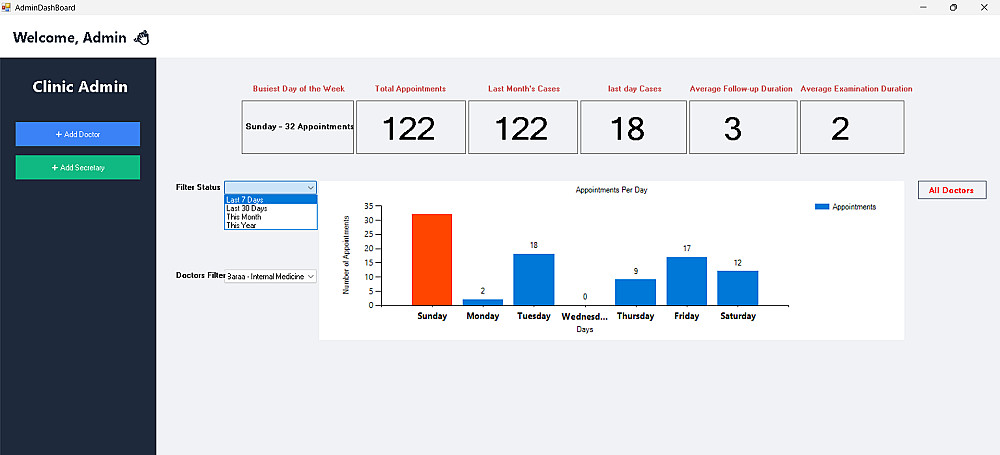Click Average Examination Duration value 2
The height and width of the screenshot is (455, 1000).
click(x=841, y=129)
